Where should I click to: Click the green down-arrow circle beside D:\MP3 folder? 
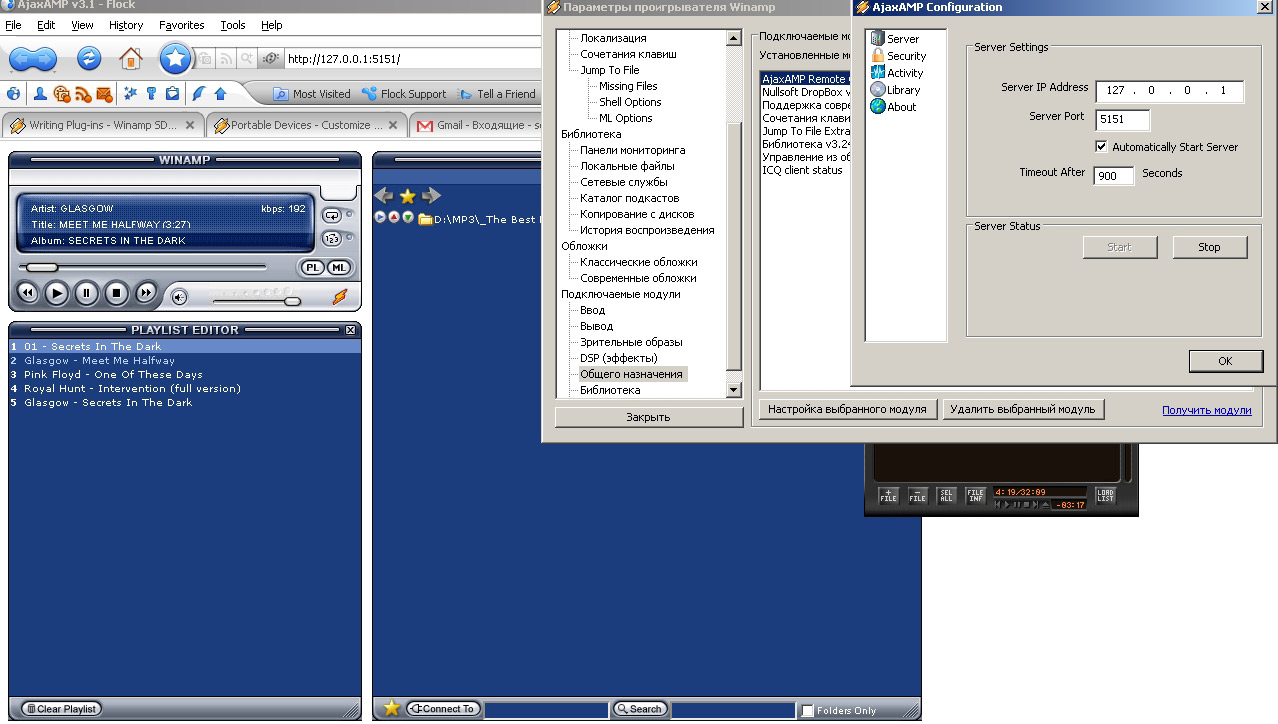408,218
